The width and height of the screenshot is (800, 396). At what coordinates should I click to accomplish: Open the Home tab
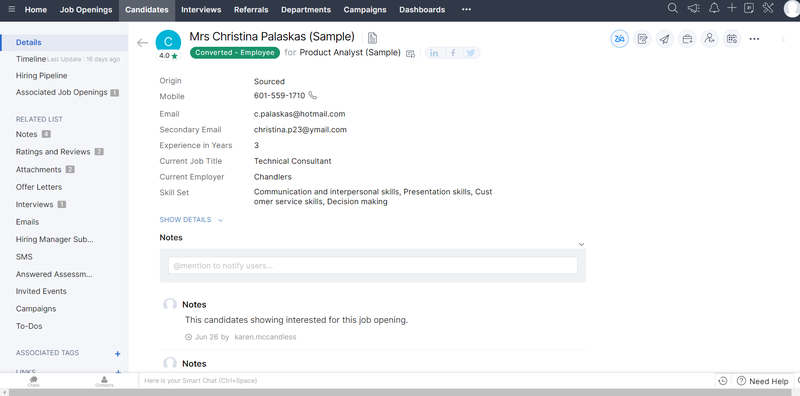(36, 10)
